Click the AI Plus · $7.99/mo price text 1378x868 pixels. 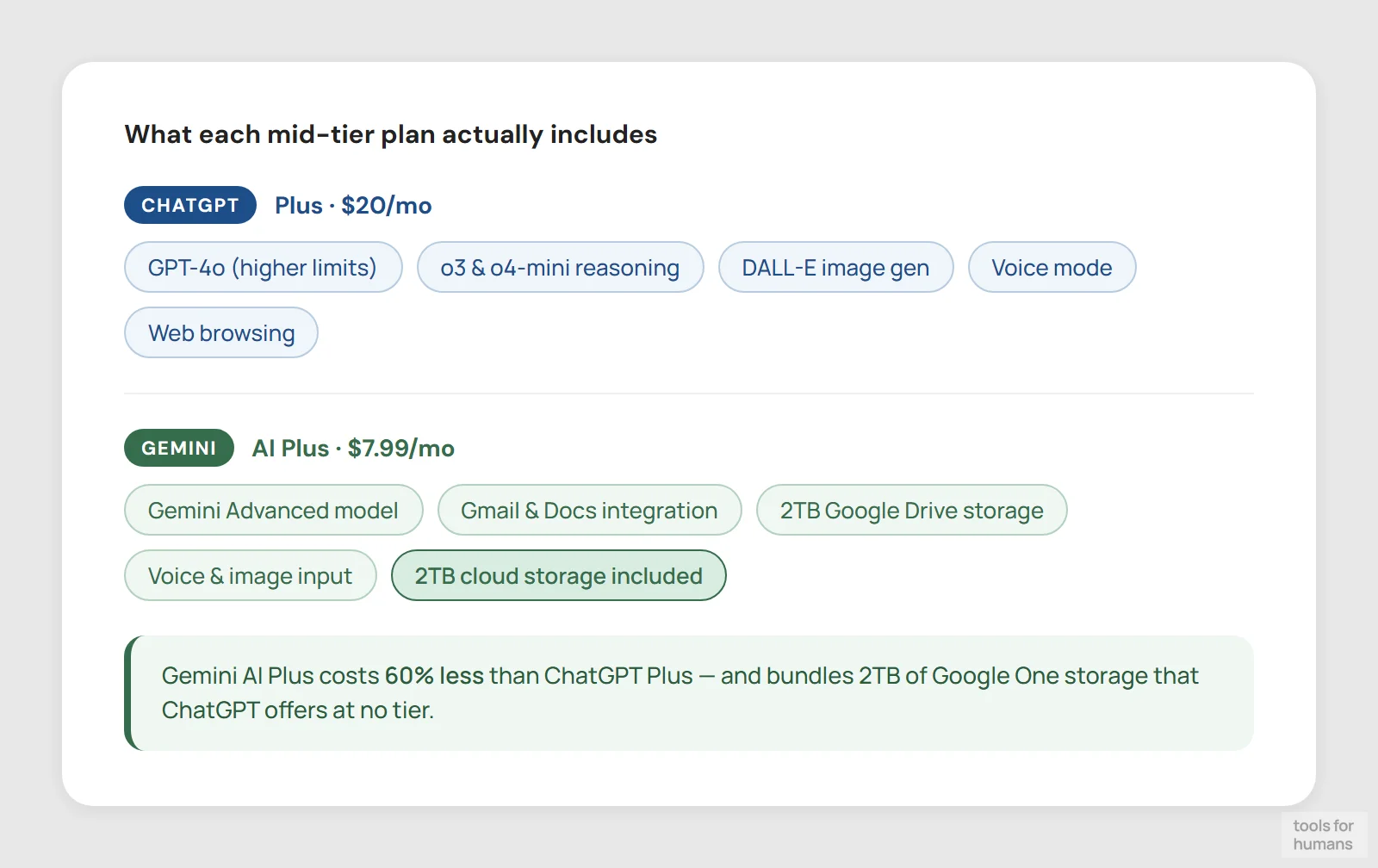[x=353, y=449]
